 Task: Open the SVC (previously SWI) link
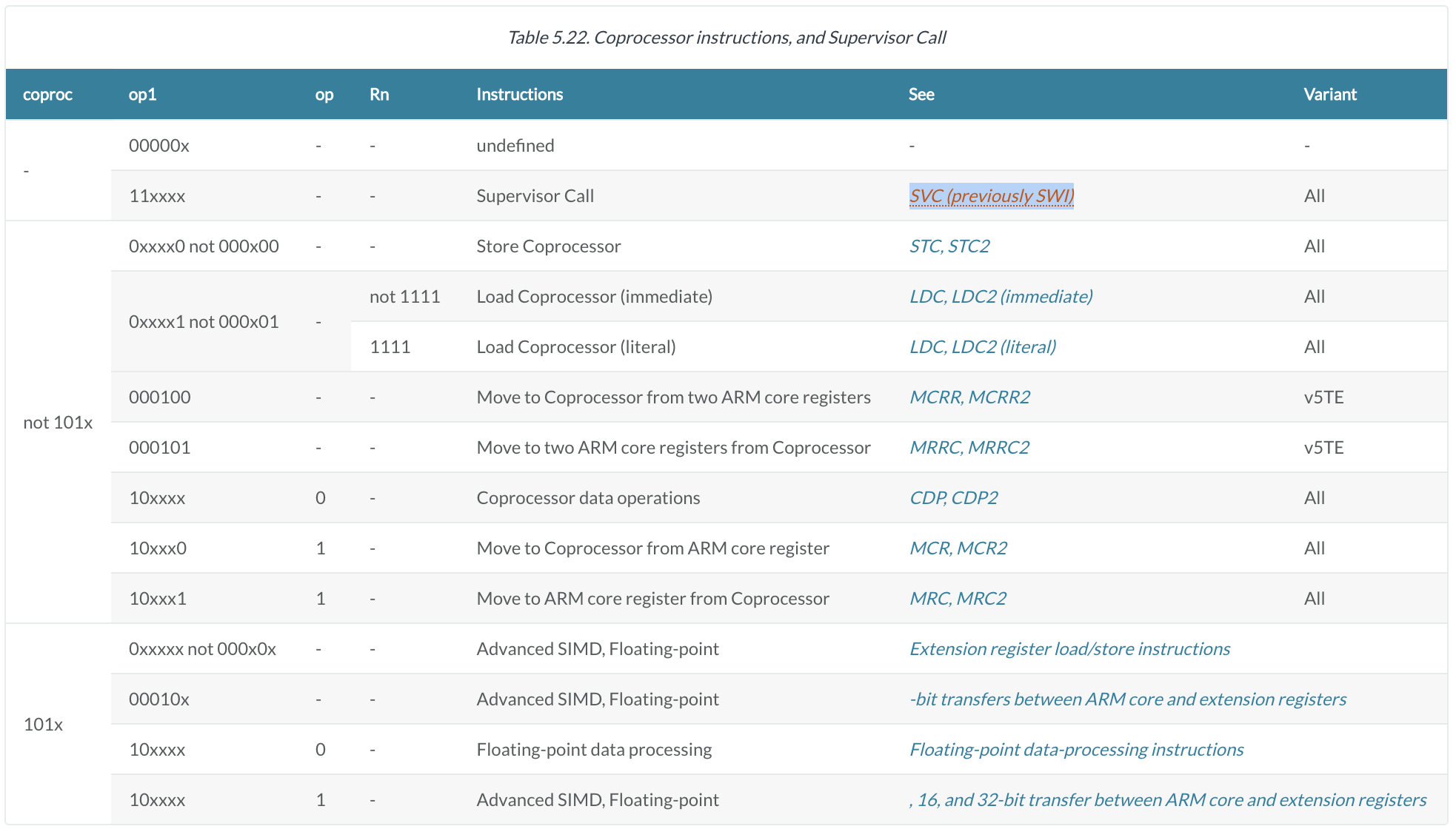pos(991,196)
